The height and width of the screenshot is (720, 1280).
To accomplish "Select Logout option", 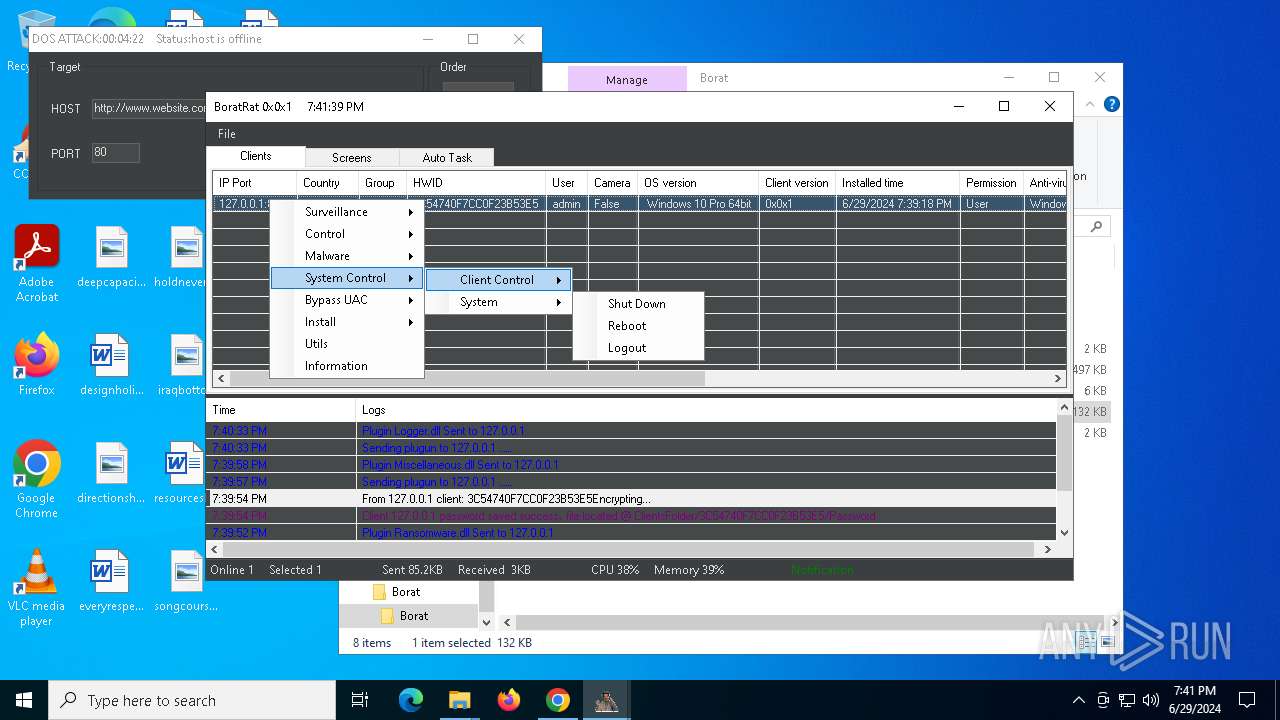I will (x=638, y=348).
